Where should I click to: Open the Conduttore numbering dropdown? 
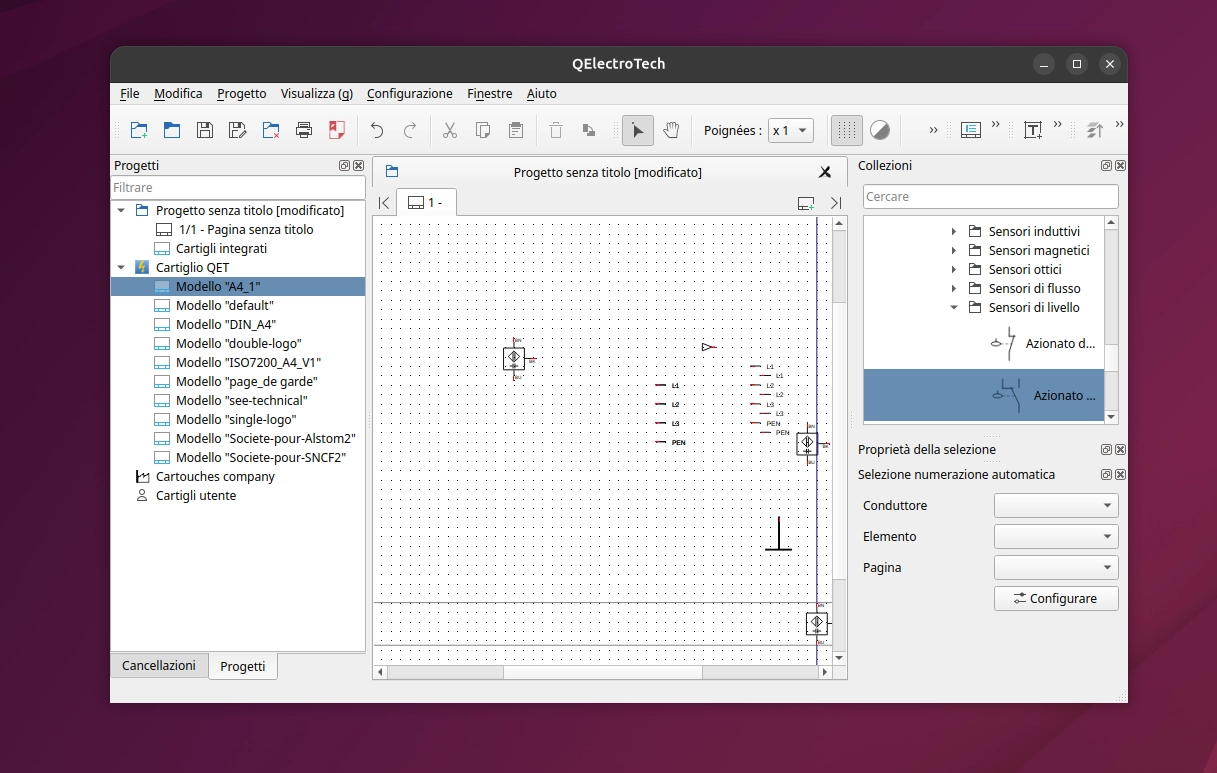1056,505
